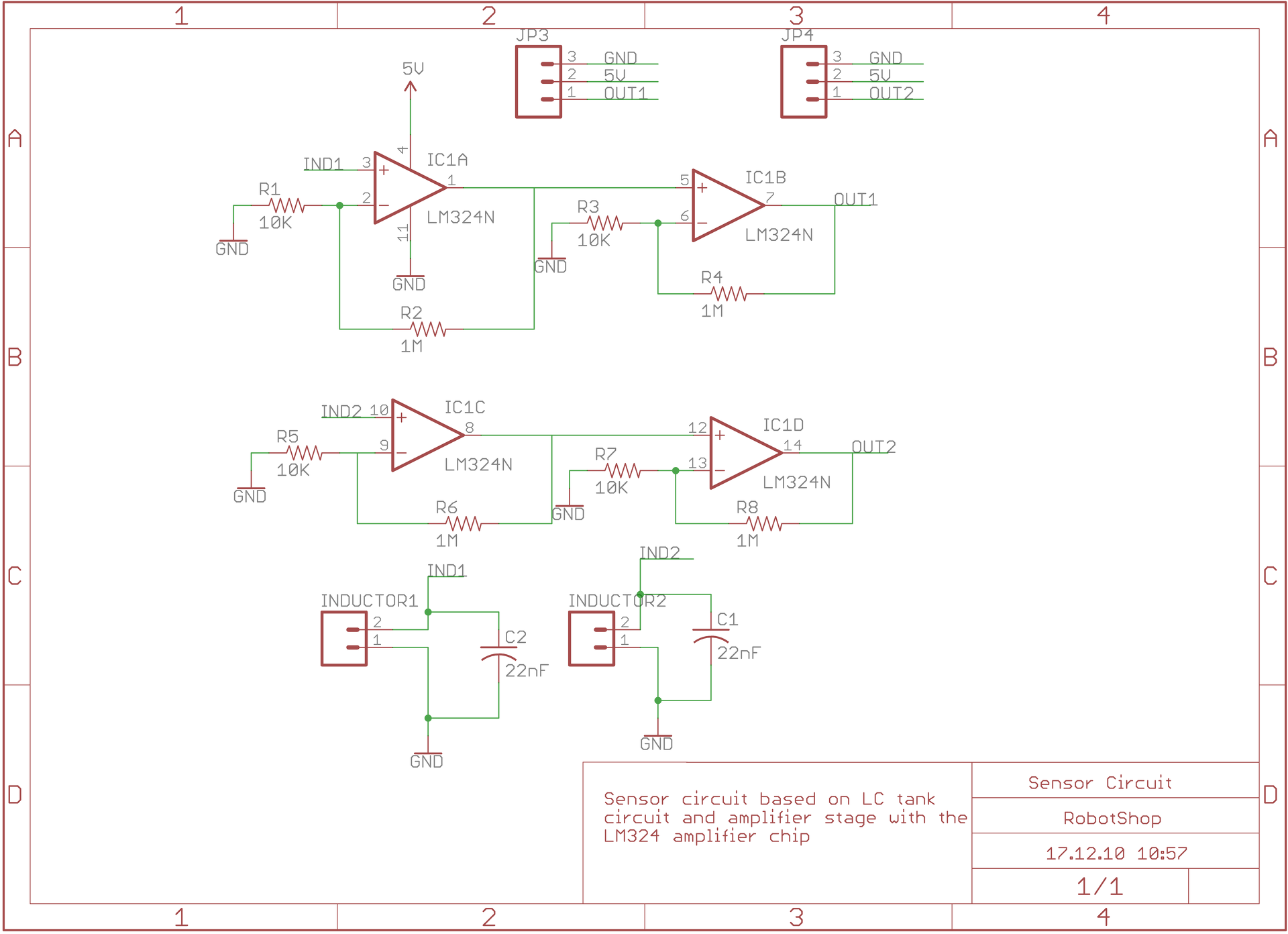The image size is (1288, 934).
Task: Click the C2 22nF capacitor symbol
Action: pyautogui.click(x=498, y=652)
